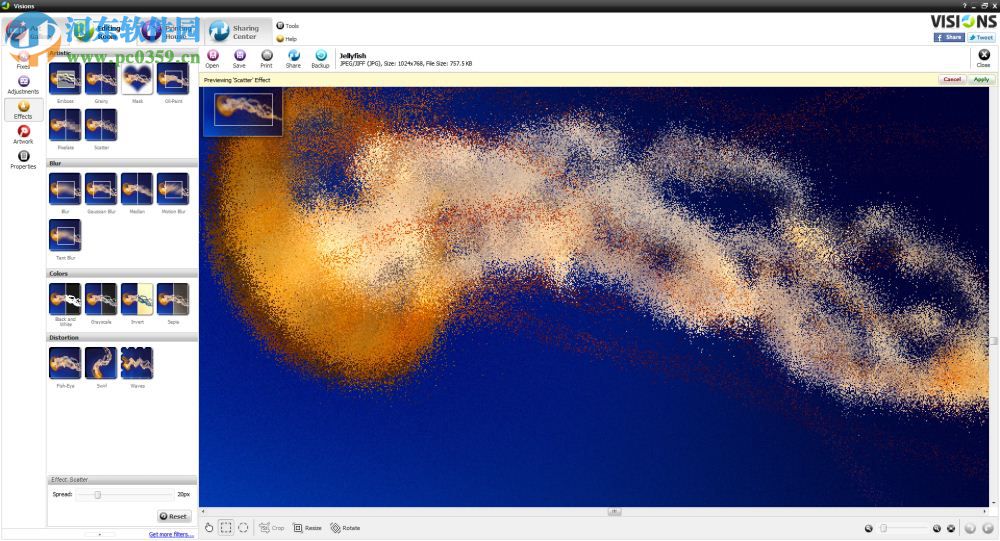
Task: Select the hand pan tool
Action: pyautogui.click(x=209, y=528)
